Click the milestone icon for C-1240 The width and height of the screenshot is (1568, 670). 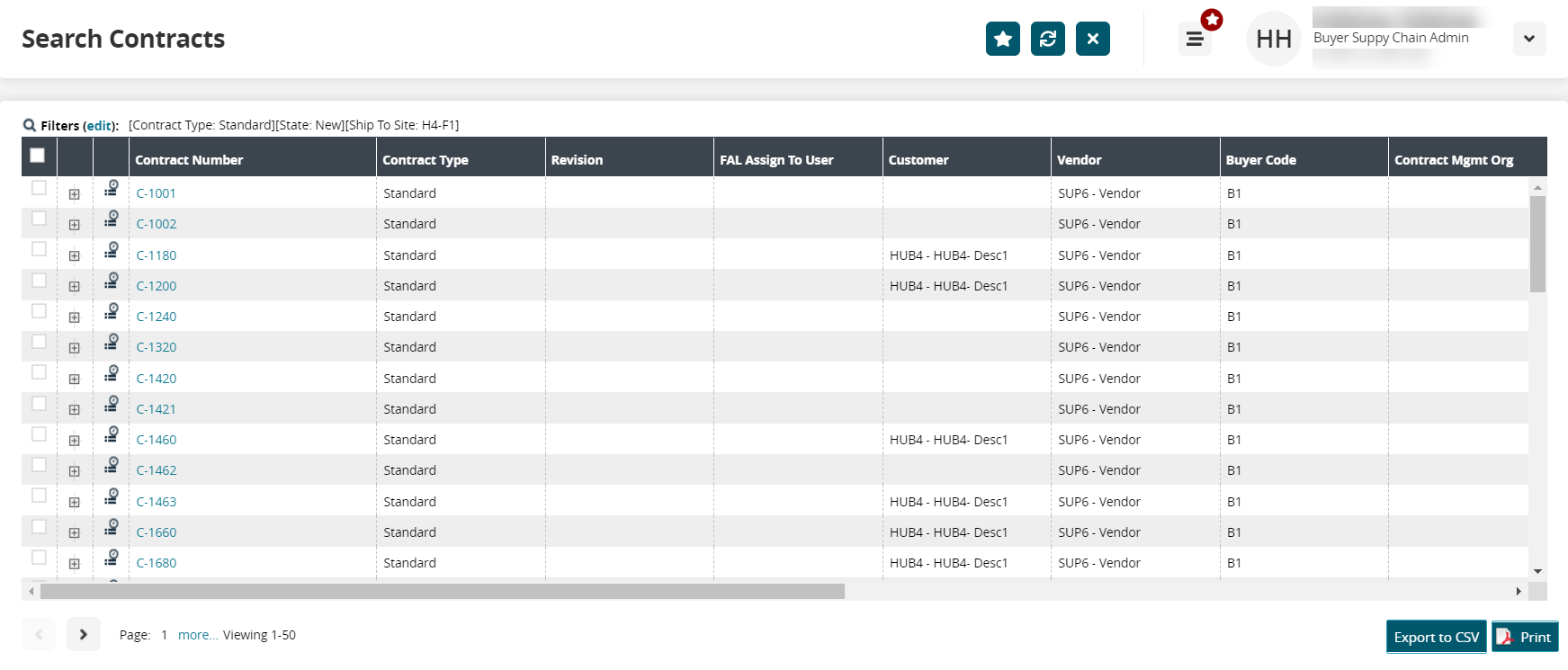112,311
